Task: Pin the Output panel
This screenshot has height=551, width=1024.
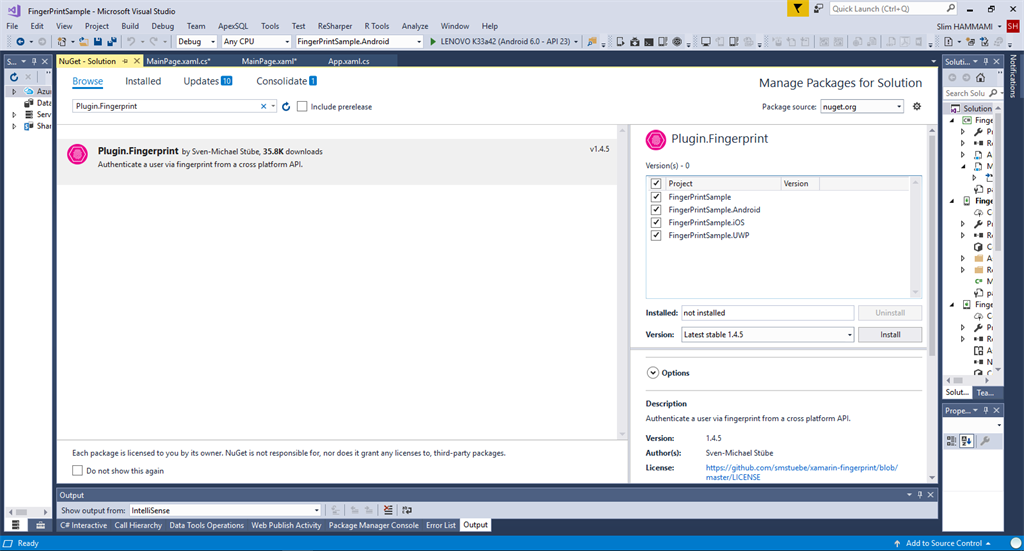Action: pos(920,495)
